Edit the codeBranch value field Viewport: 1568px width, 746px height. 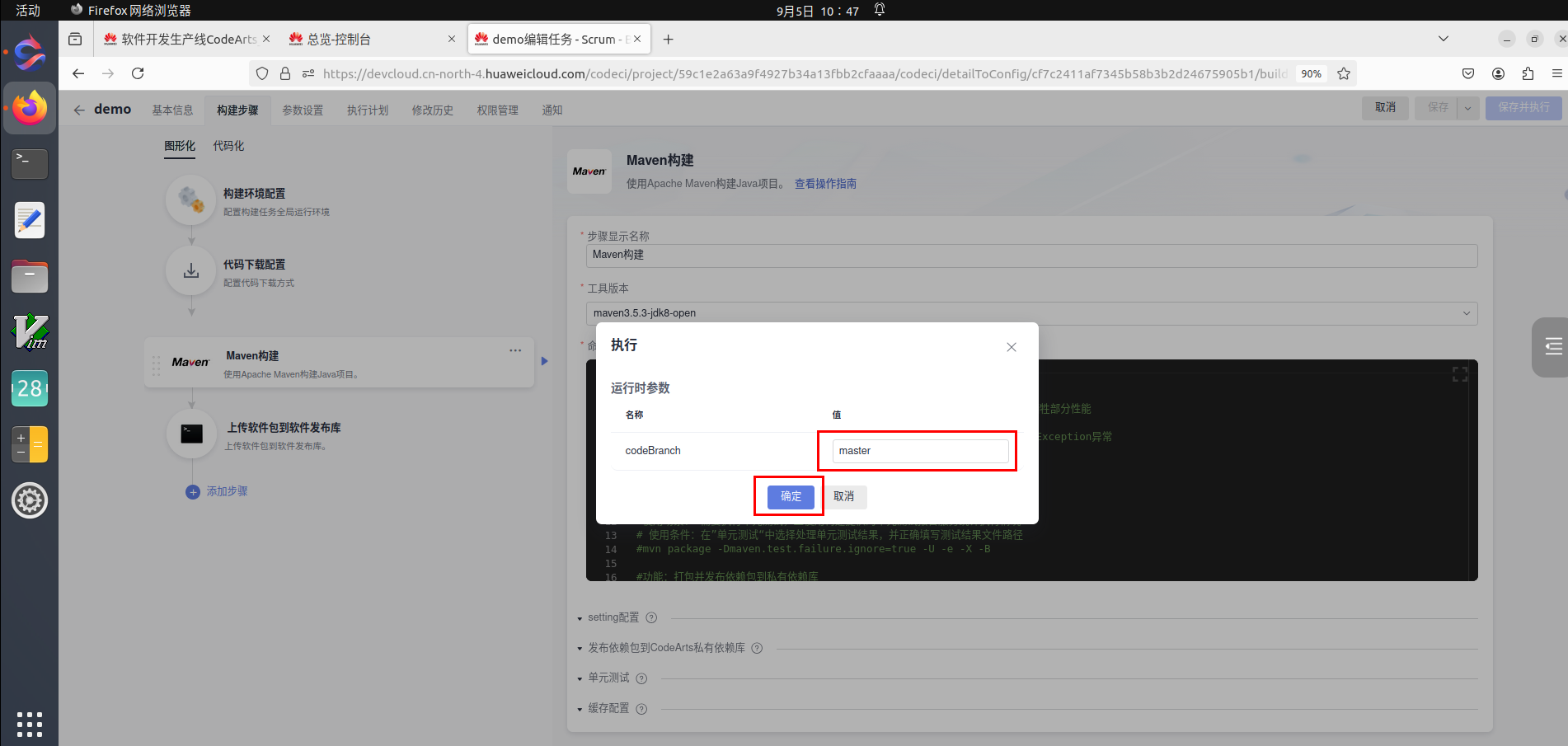coord(920,451)
